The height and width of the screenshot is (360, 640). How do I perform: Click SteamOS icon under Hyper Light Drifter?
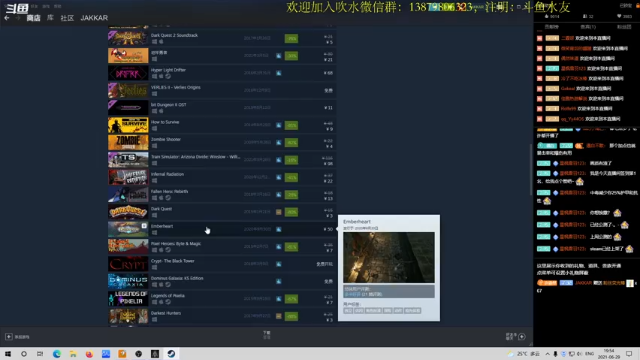pyautogui.click(x=168, y=76)
